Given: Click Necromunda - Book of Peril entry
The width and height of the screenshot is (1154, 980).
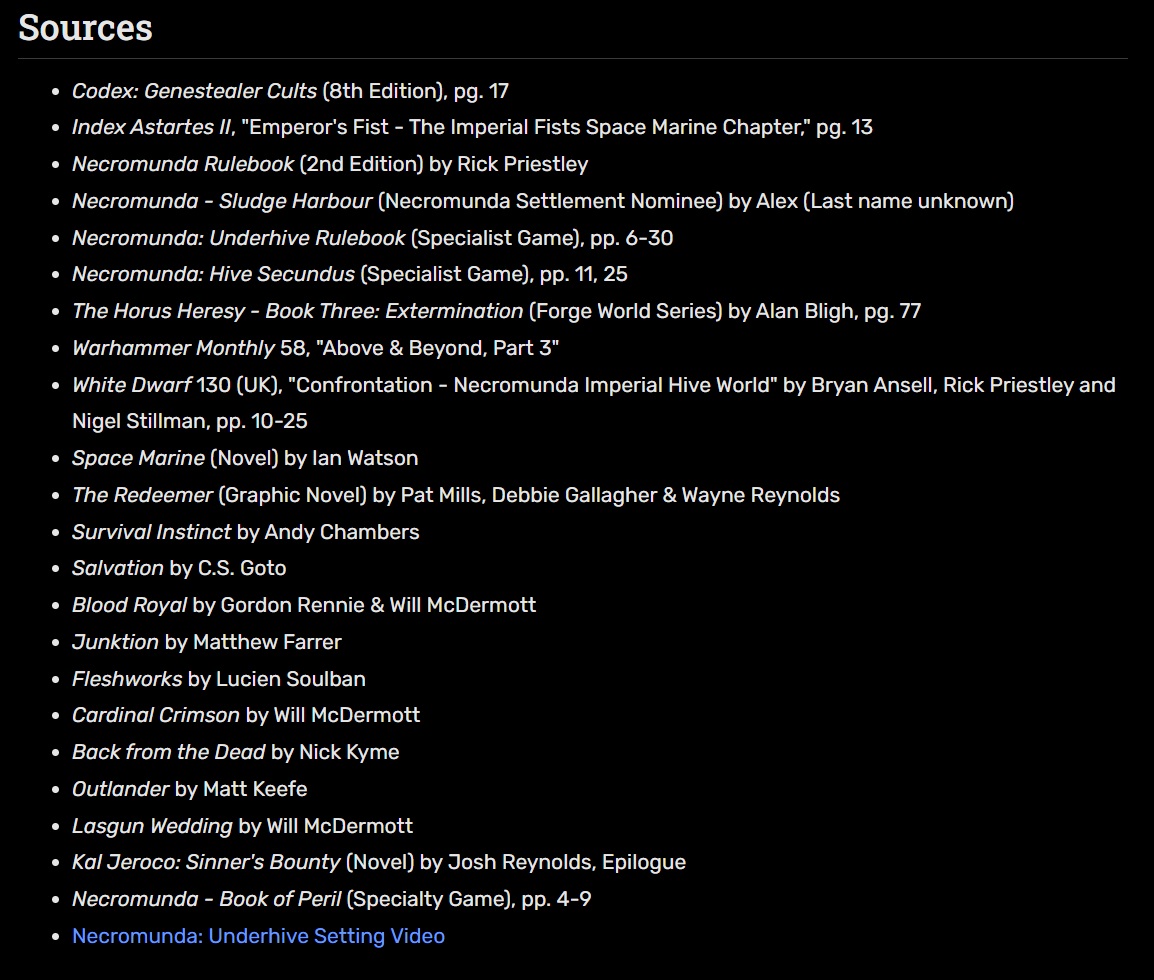Looking at the screenshot, I should click(331, 899).
